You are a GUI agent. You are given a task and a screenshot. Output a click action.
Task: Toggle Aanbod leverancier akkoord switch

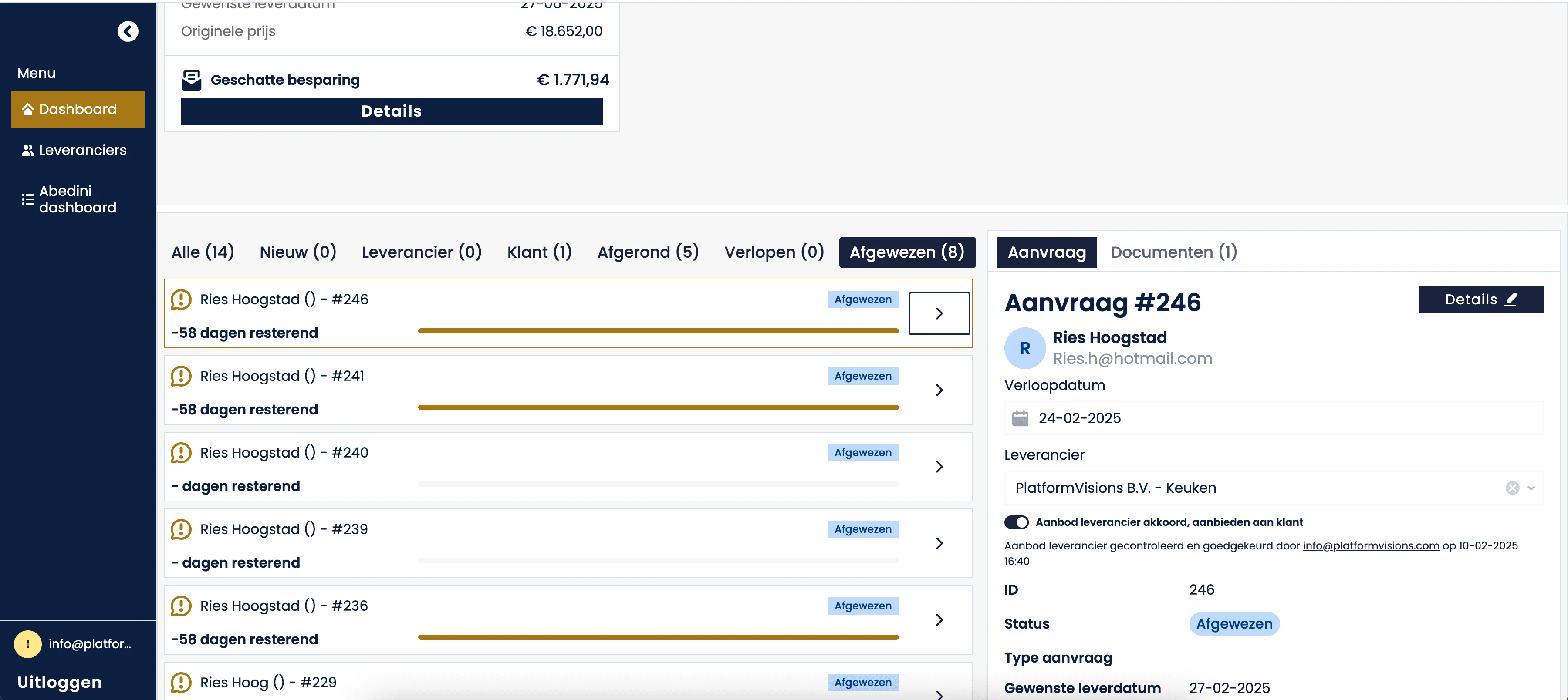coord(1016,522)
